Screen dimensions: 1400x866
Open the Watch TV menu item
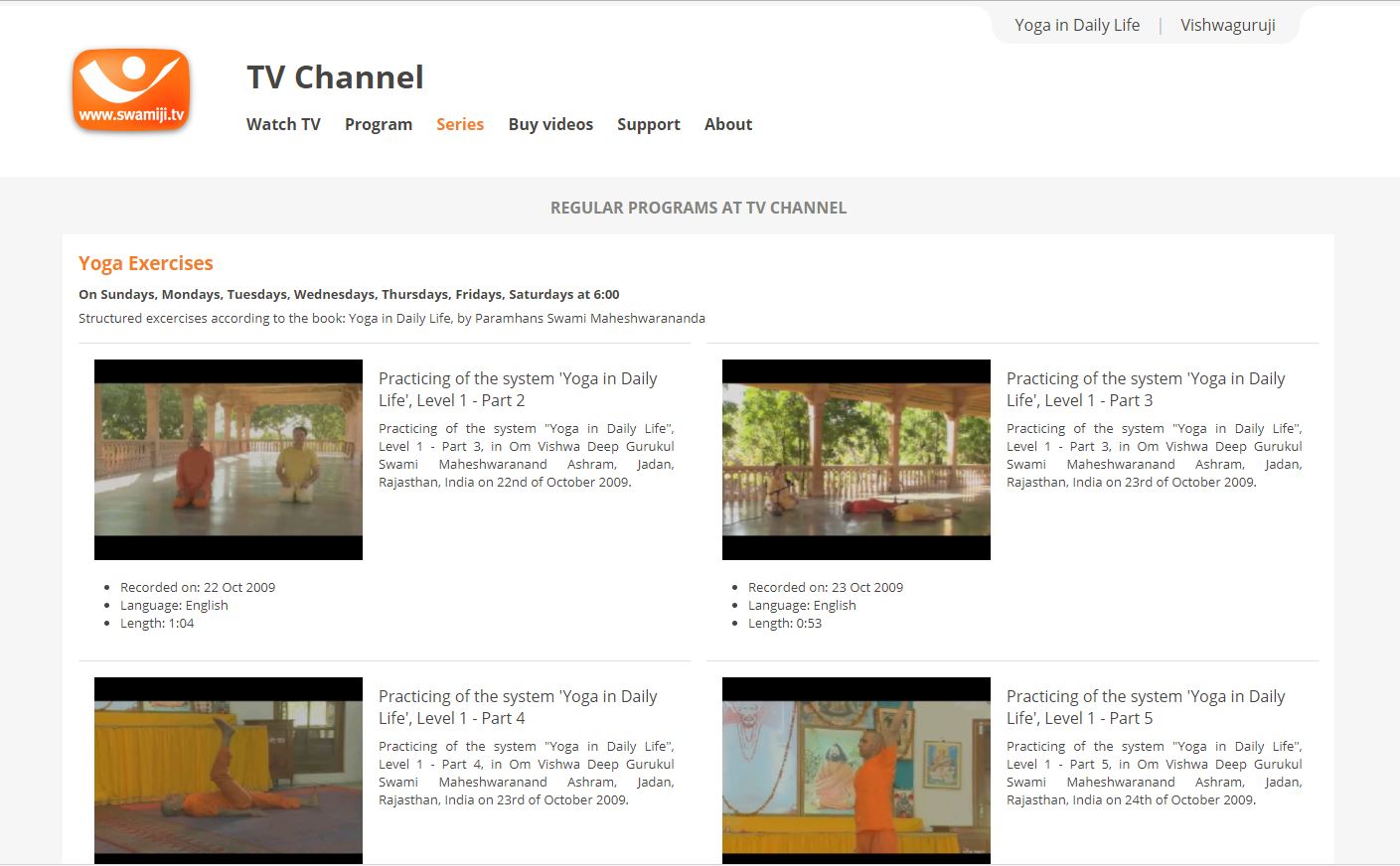coord(282,124)
